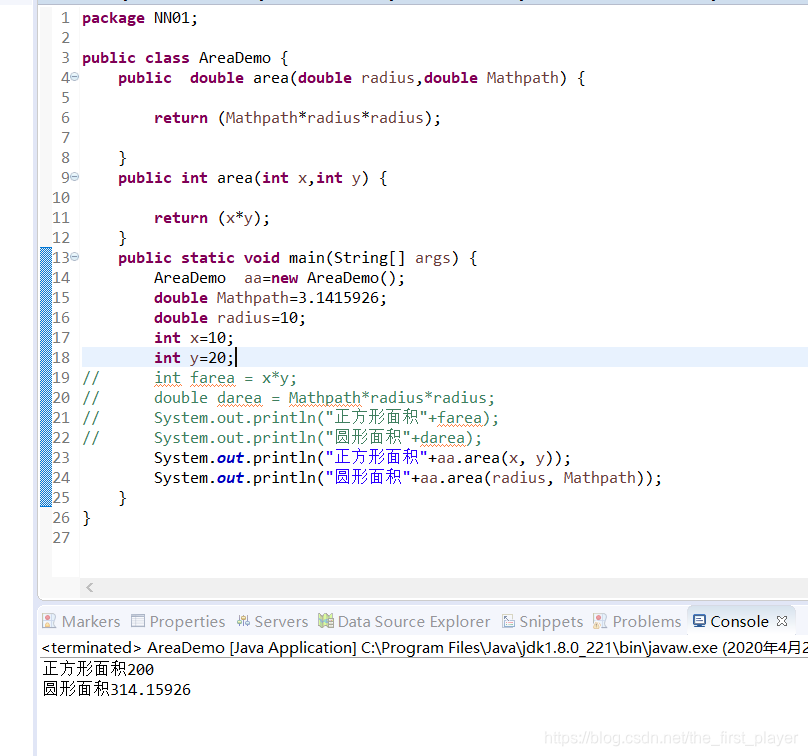Collapse the area(int x,int y) method fold

(x=75, y=177)
